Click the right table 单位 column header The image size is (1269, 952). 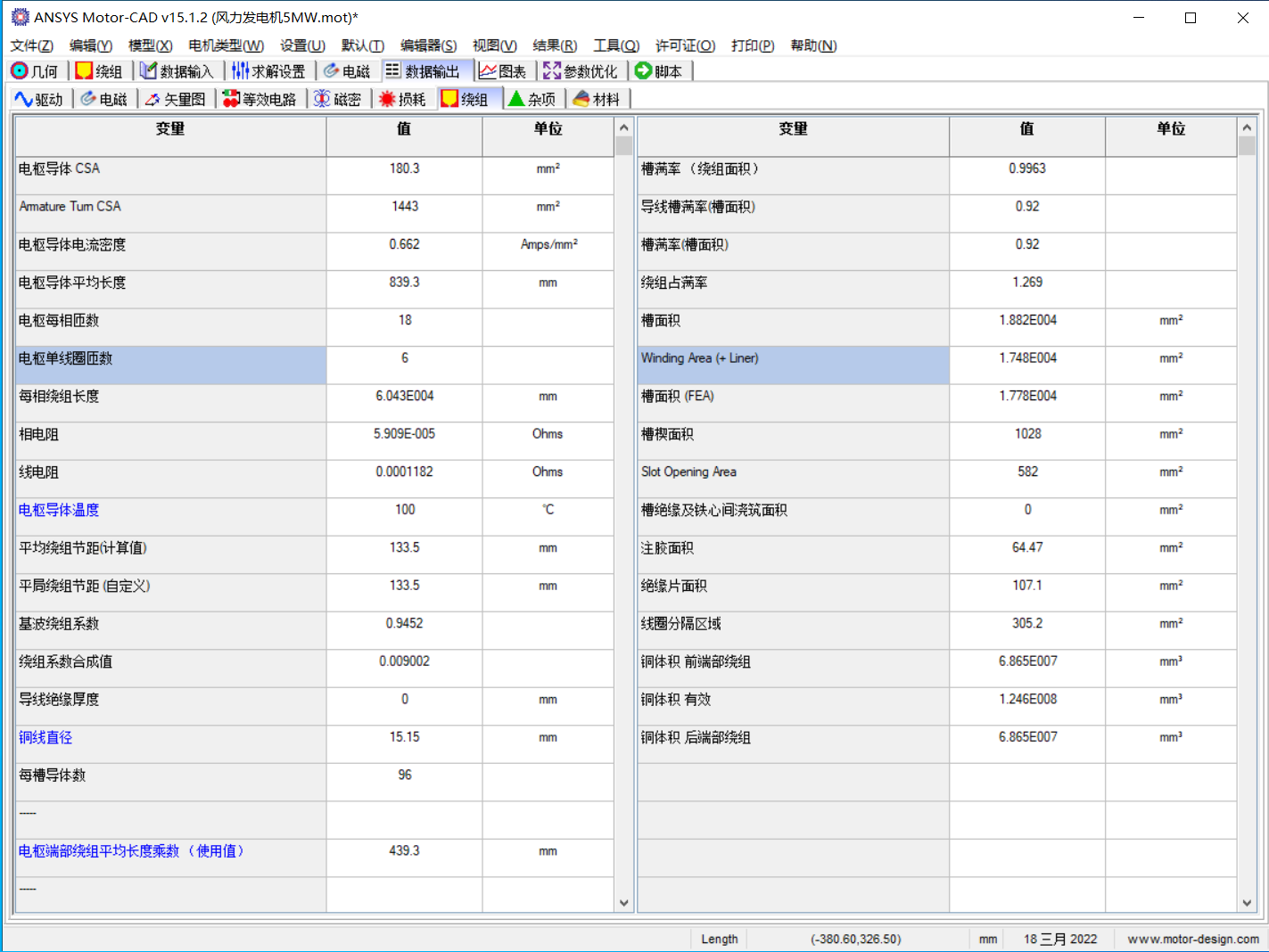coord(1171,137)
